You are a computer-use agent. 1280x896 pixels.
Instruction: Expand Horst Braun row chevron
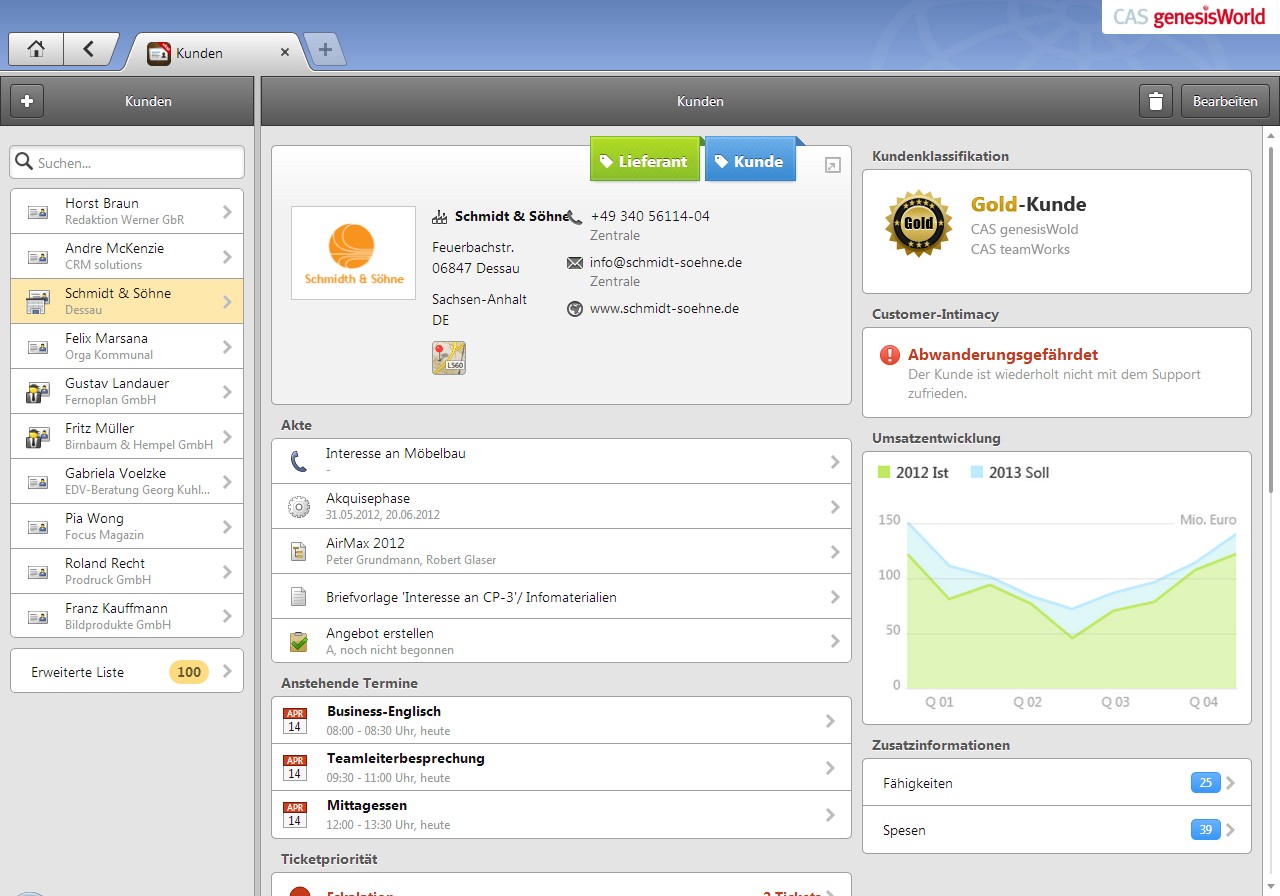[227, 212]
